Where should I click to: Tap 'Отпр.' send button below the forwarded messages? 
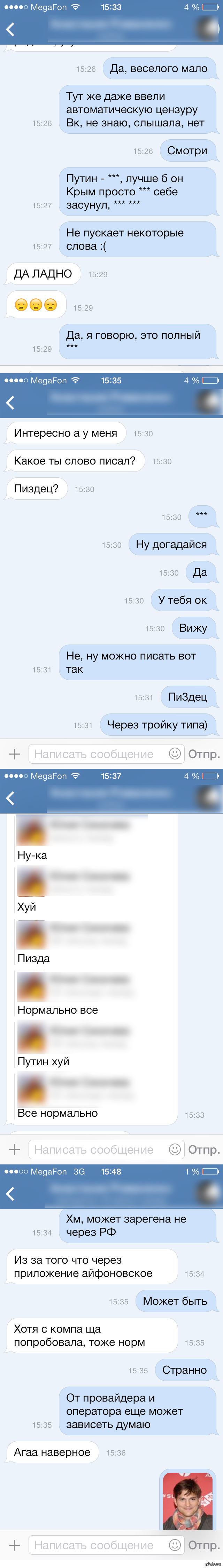(x=203, y=1150)
